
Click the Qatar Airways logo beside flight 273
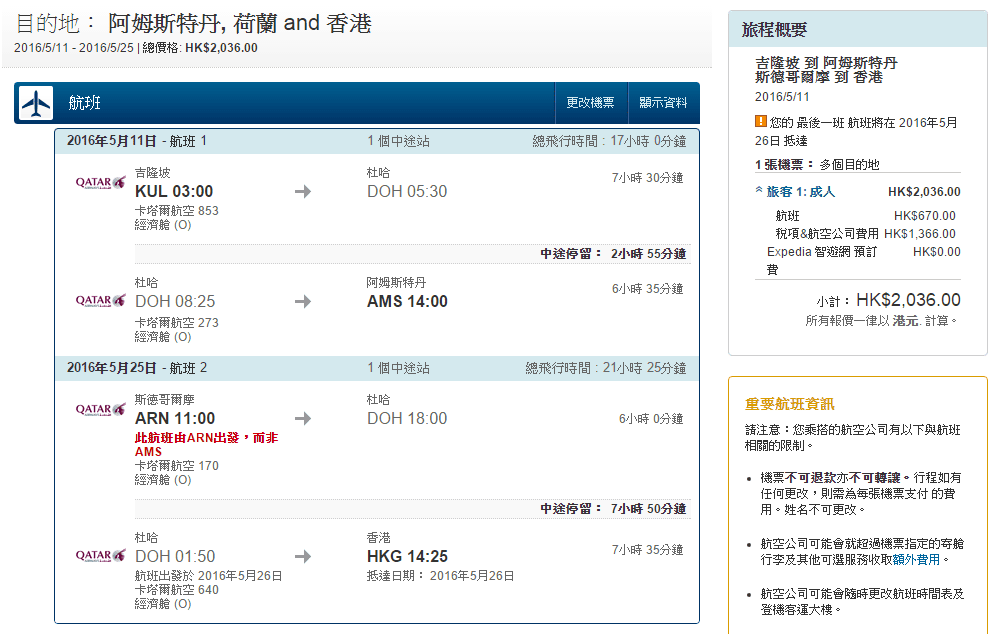tap(101, 300)
